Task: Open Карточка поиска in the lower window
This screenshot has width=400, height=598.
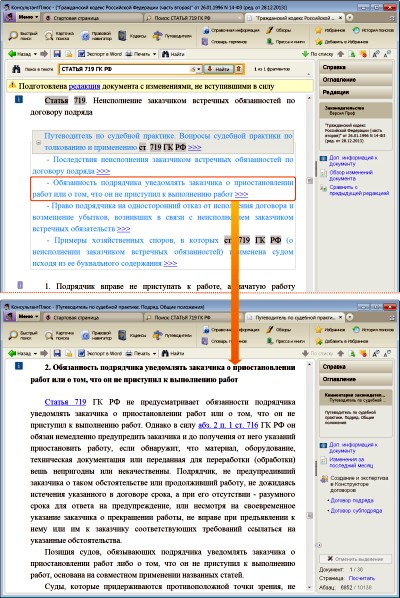Action: click(x=60, y=335)
